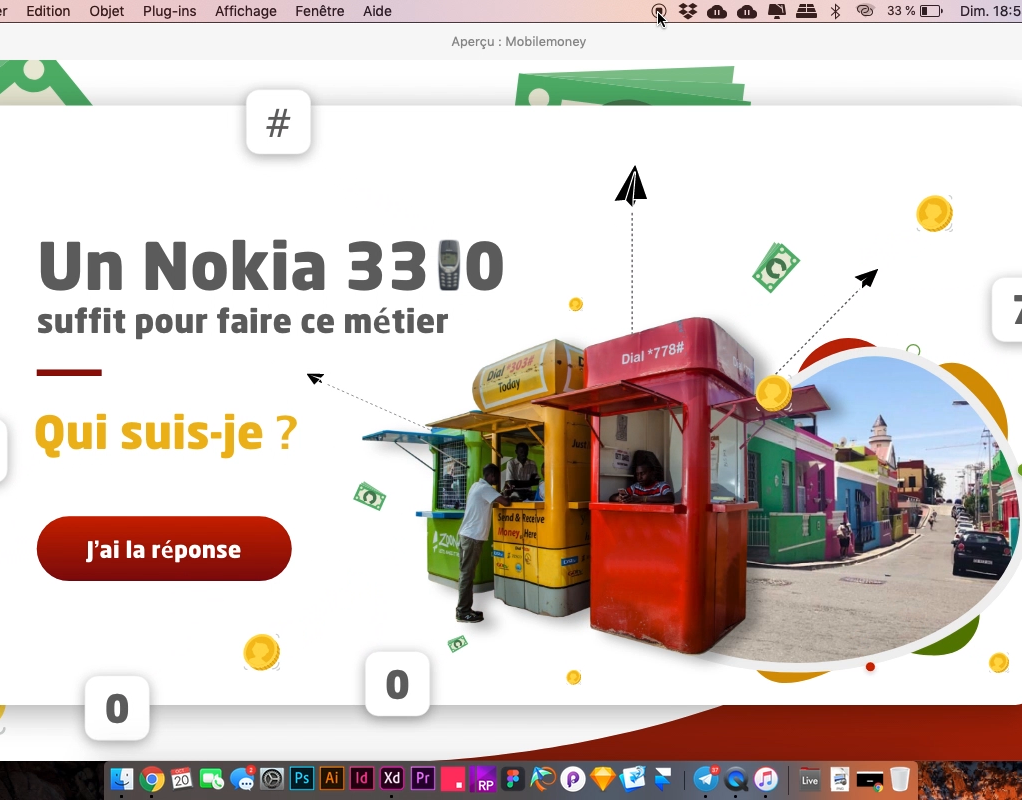Image resolution: width=1022 pixels, height=800 pixels.
Task: Click the "J'ai la réponse" button
Action: (164, 549)
